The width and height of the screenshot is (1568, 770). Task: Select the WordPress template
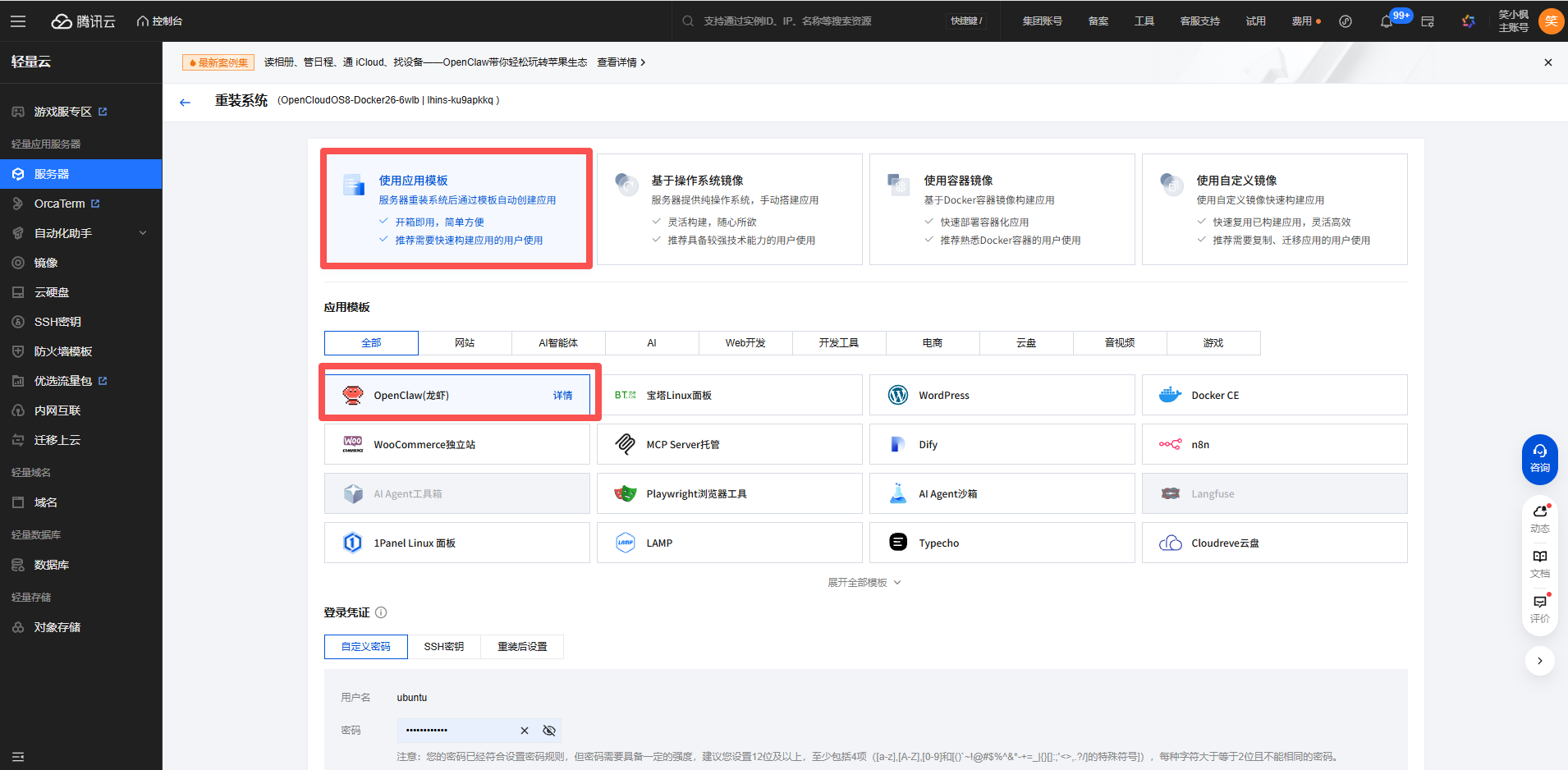(1002, 395)
